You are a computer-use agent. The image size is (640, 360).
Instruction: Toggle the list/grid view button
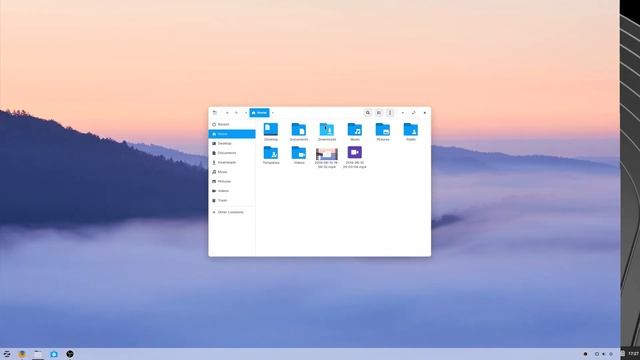379,113
